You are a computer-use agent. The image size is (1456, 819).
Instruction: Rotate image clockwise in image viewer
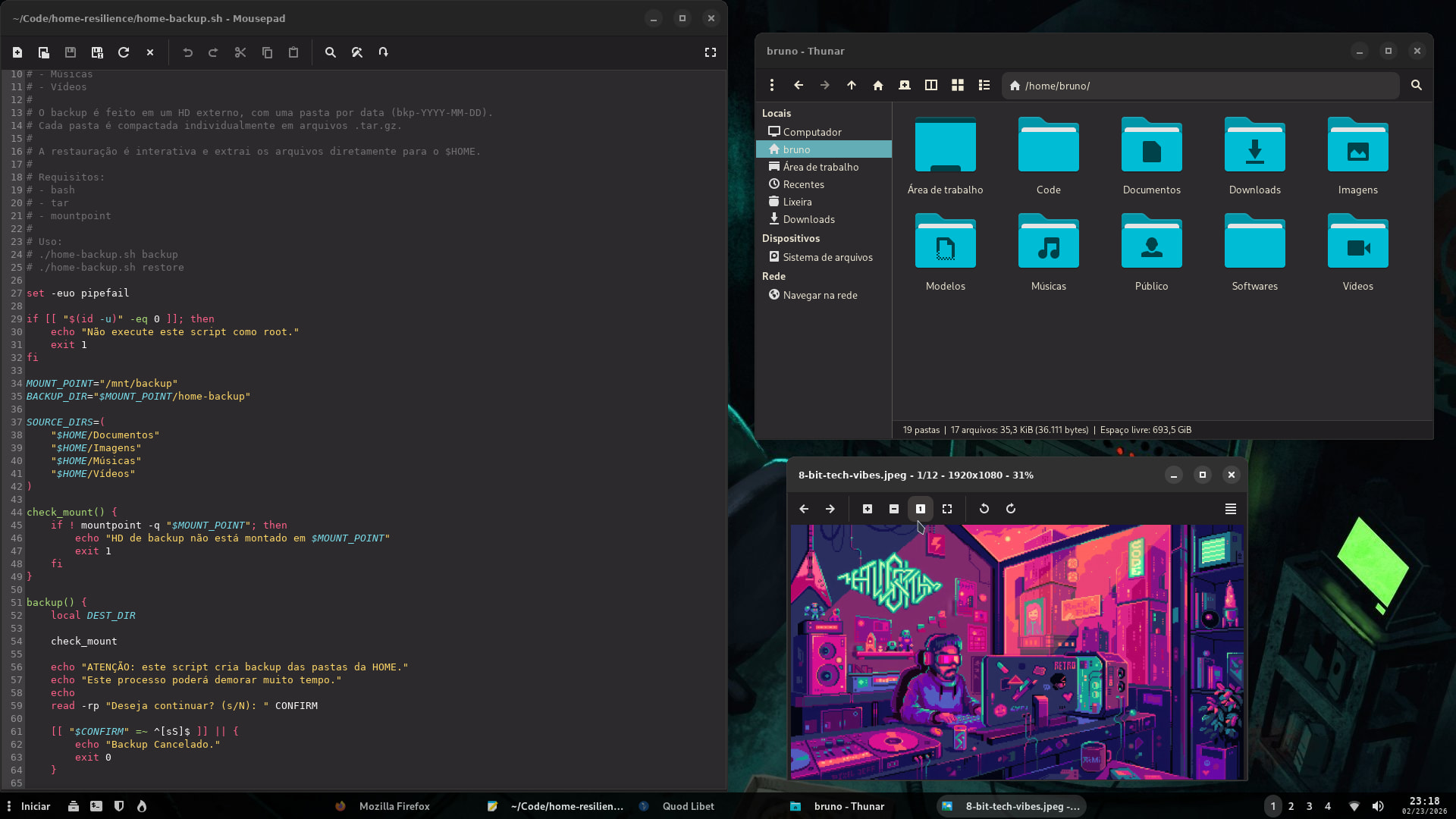click(x=1011, y=509)
